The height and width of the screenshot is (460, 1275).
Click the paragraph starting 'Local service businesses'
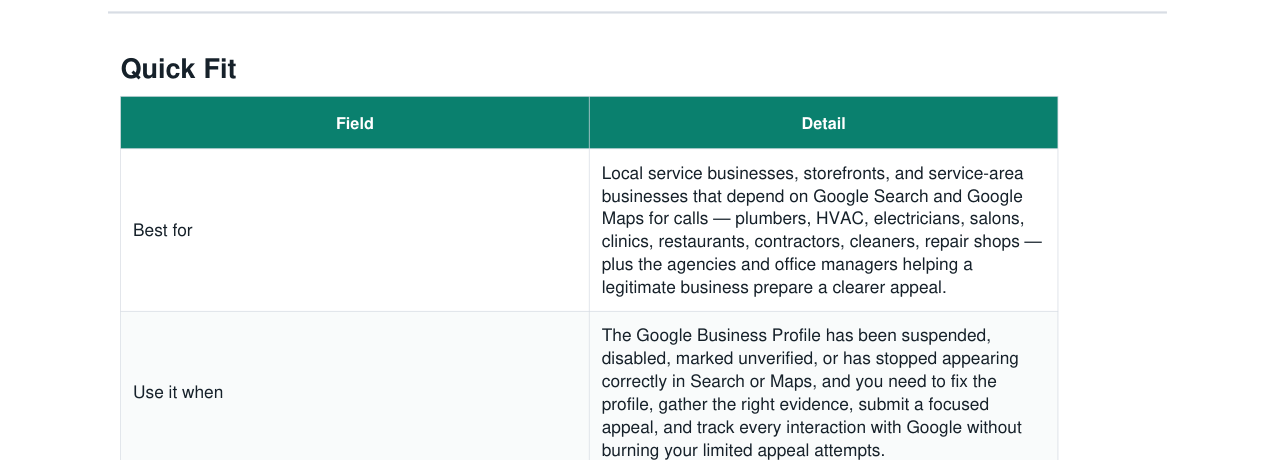822,230
